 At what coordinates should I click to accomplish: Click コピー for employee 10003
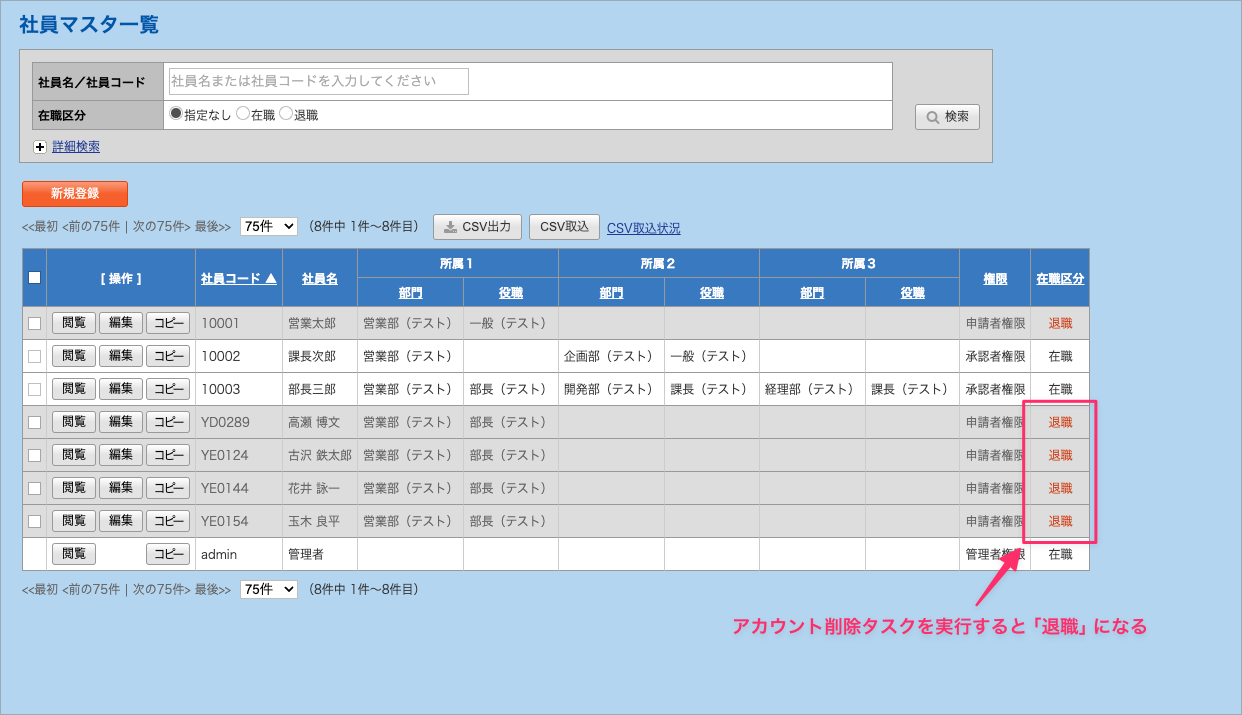pos(168,389)
